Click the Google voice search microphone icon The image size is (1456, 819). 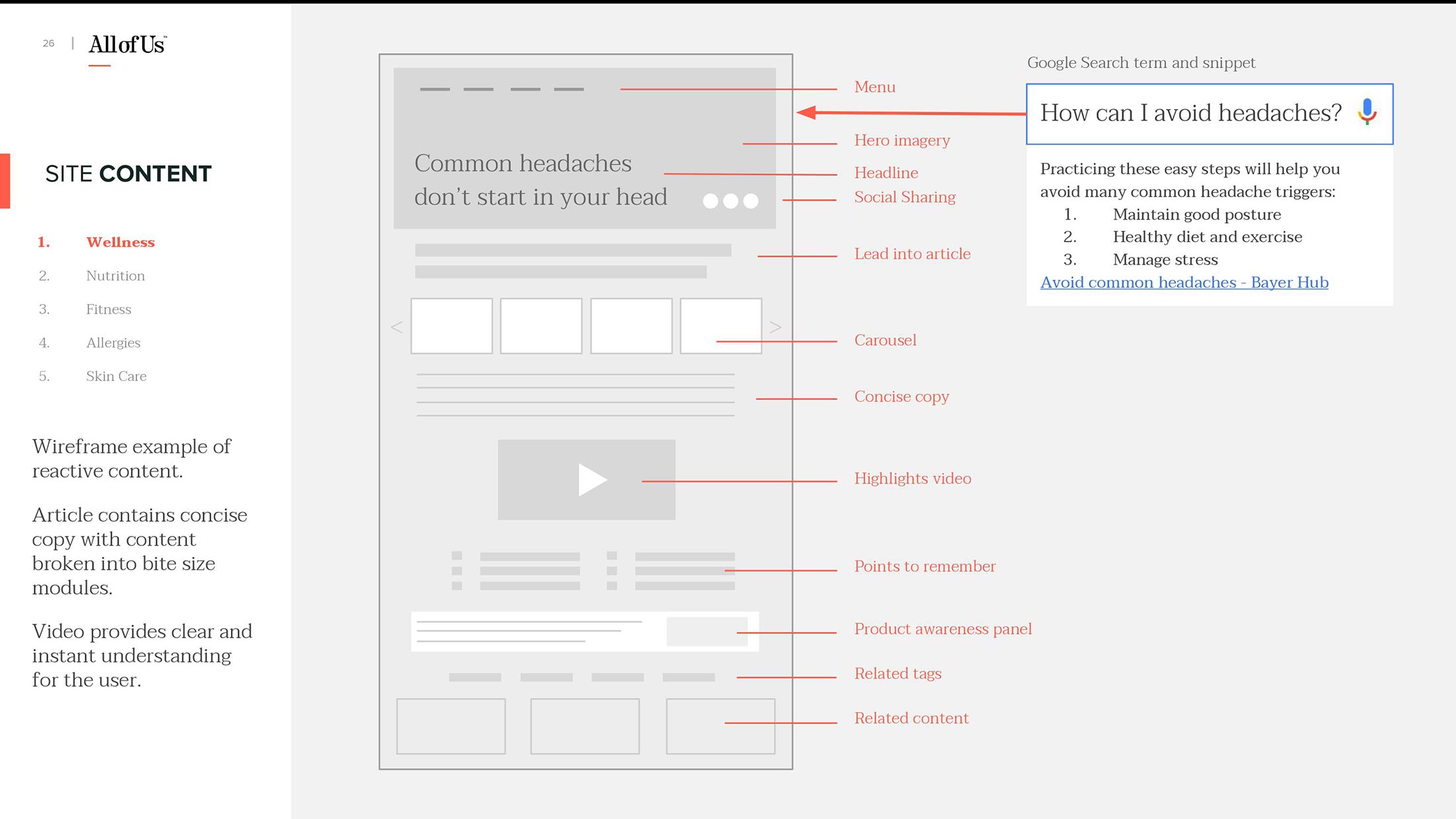[x=1367, y=112]
